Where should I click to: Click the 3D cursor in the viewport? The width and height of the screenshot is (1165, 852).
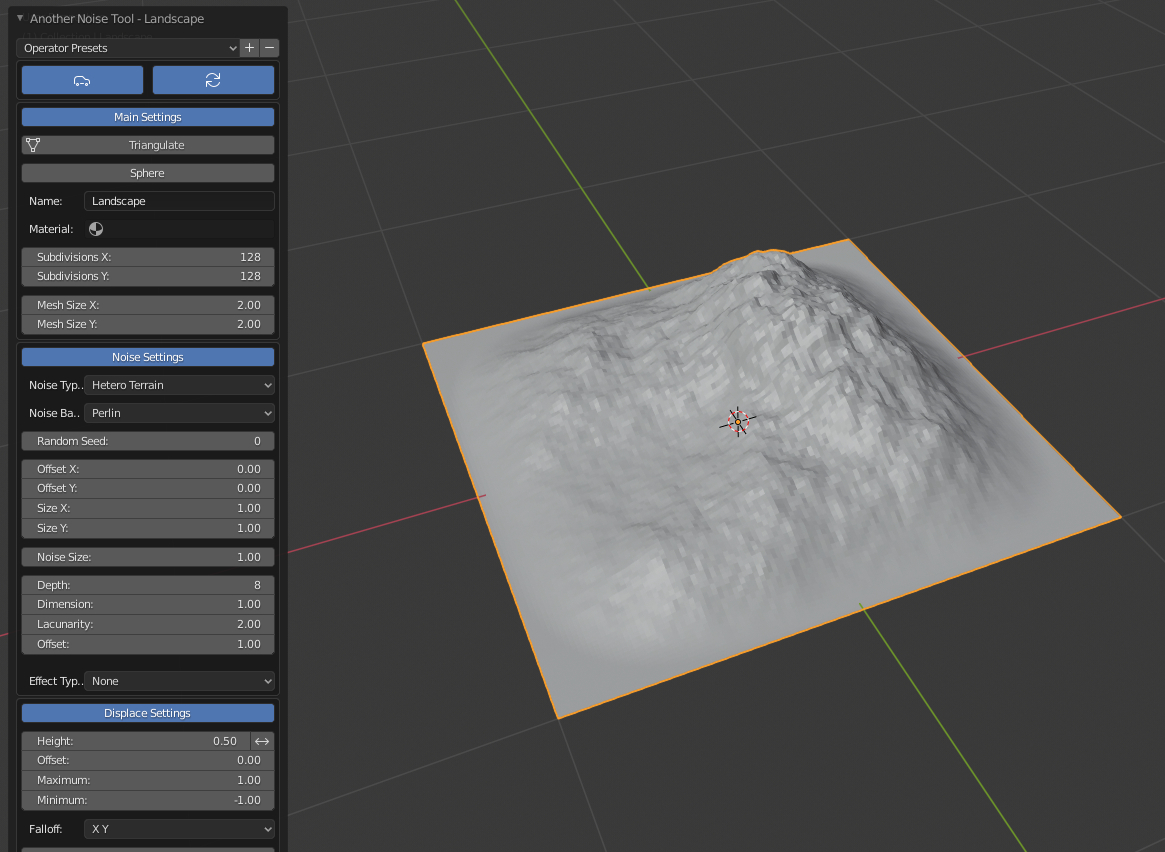tap(738, 422)
